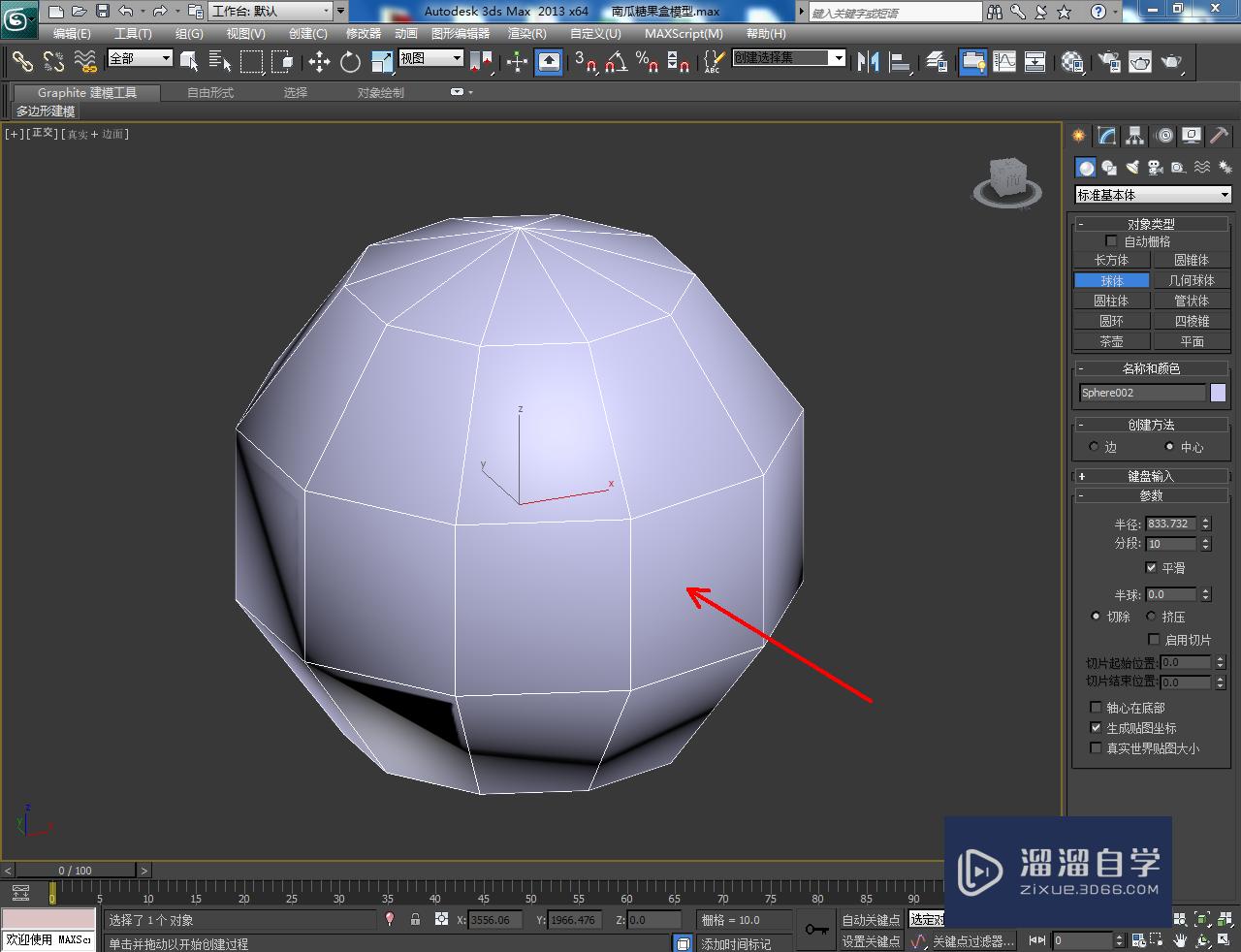Enable 启用切片 checkbox
Image resolution: width=1241 pixels, height=952 pixels.
pyautogui.click(x=1154, y=640)
